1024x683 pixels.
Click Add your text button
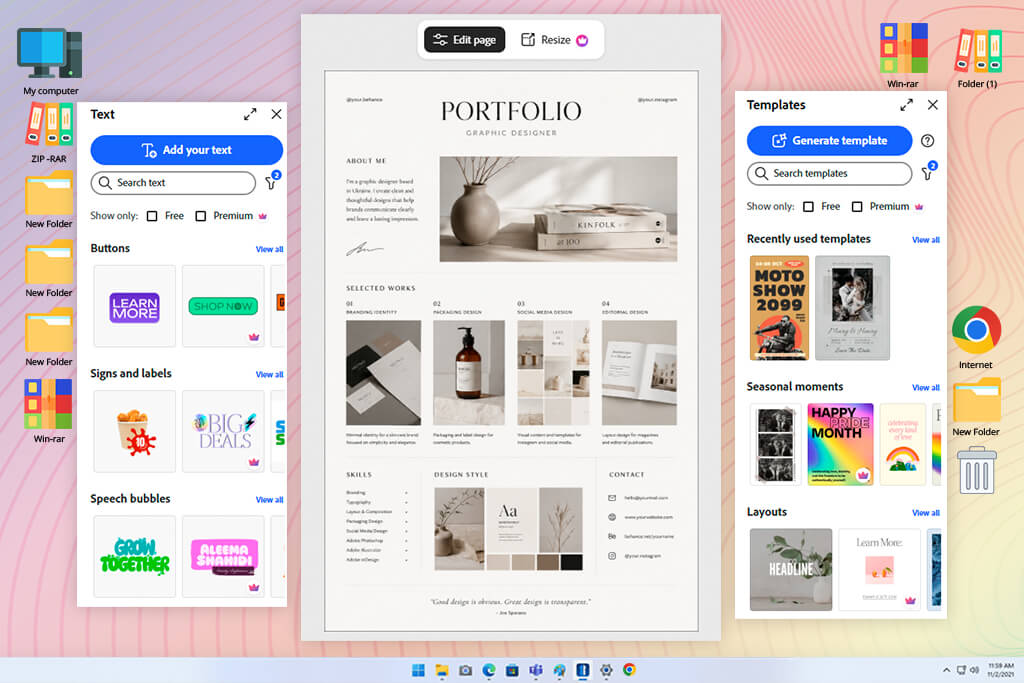(186, 150)
